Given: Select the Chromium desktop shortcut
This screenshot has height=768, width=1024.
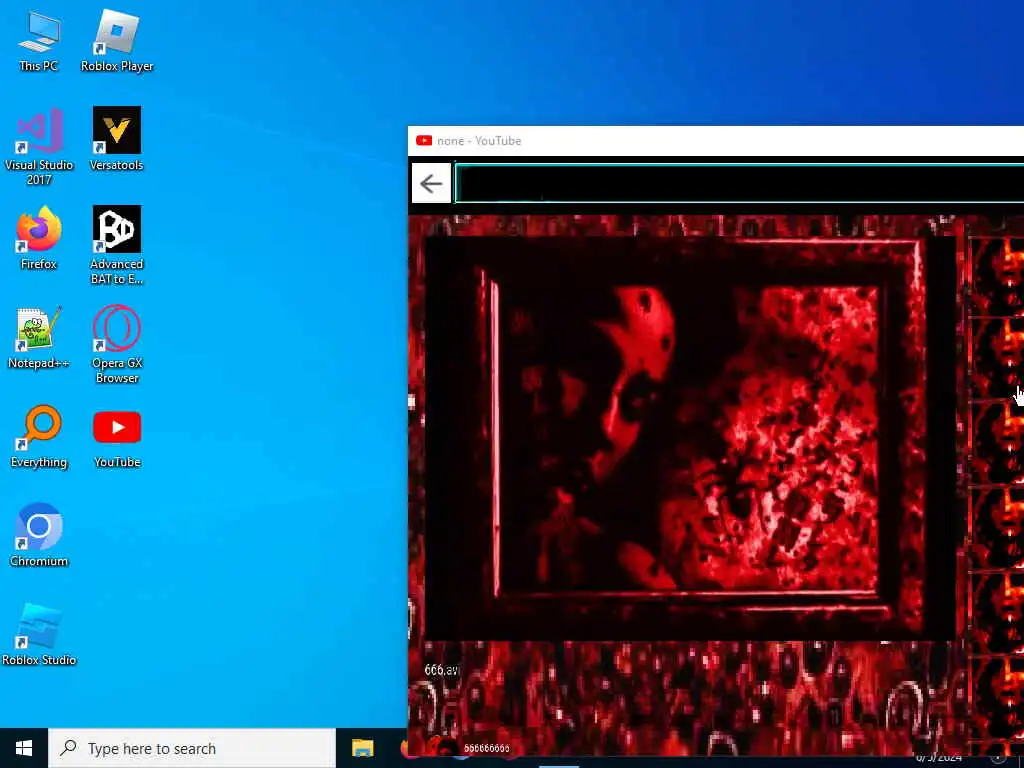Looking at the screenshot, I should click(39, 536).
